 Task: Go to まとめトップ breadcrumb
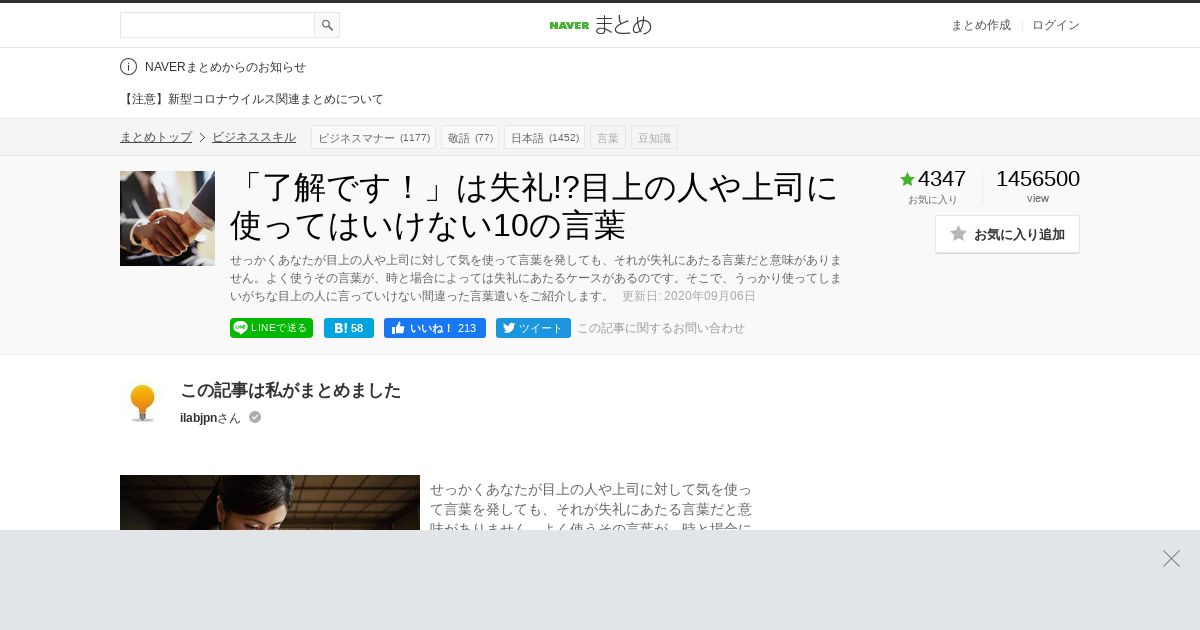156,137
